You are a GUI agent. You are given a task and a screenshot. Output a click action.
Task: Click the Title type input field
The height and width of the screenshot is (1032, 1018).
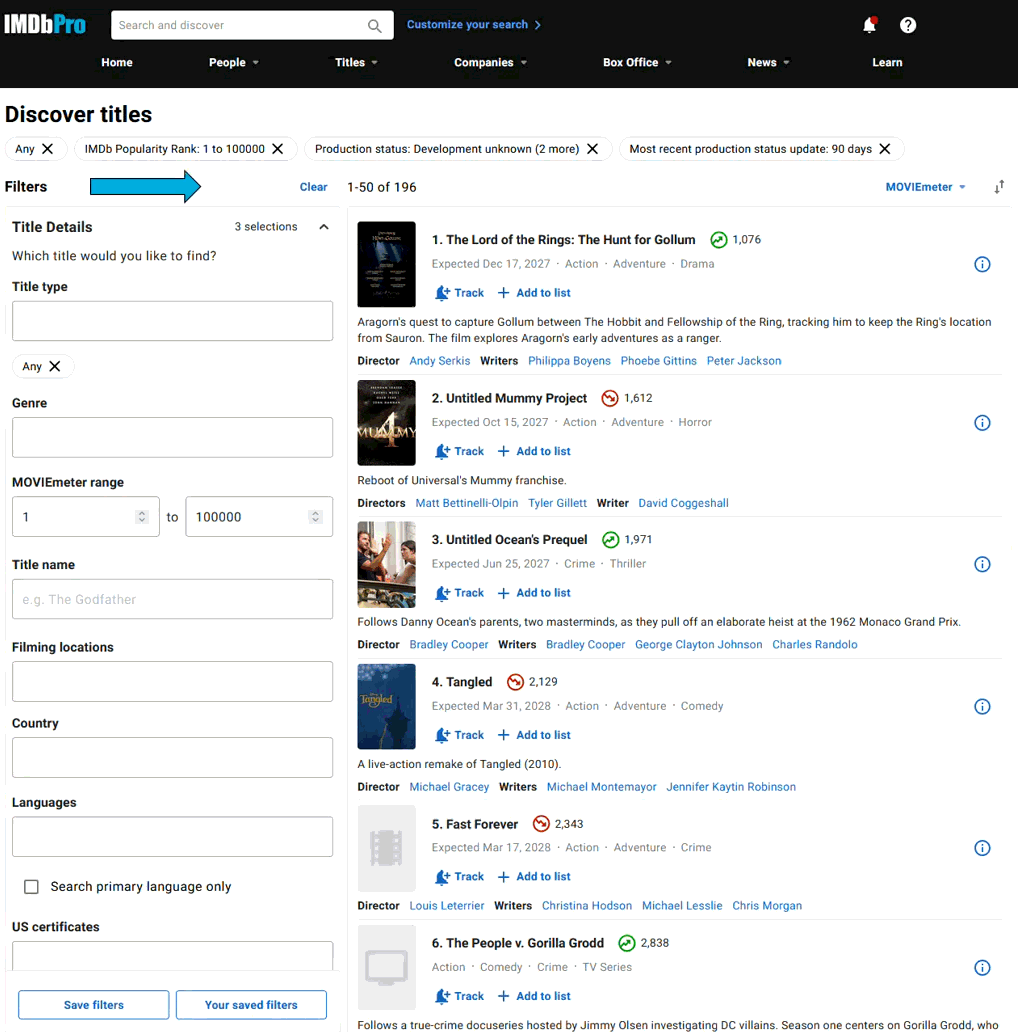[x=172, y=321]
